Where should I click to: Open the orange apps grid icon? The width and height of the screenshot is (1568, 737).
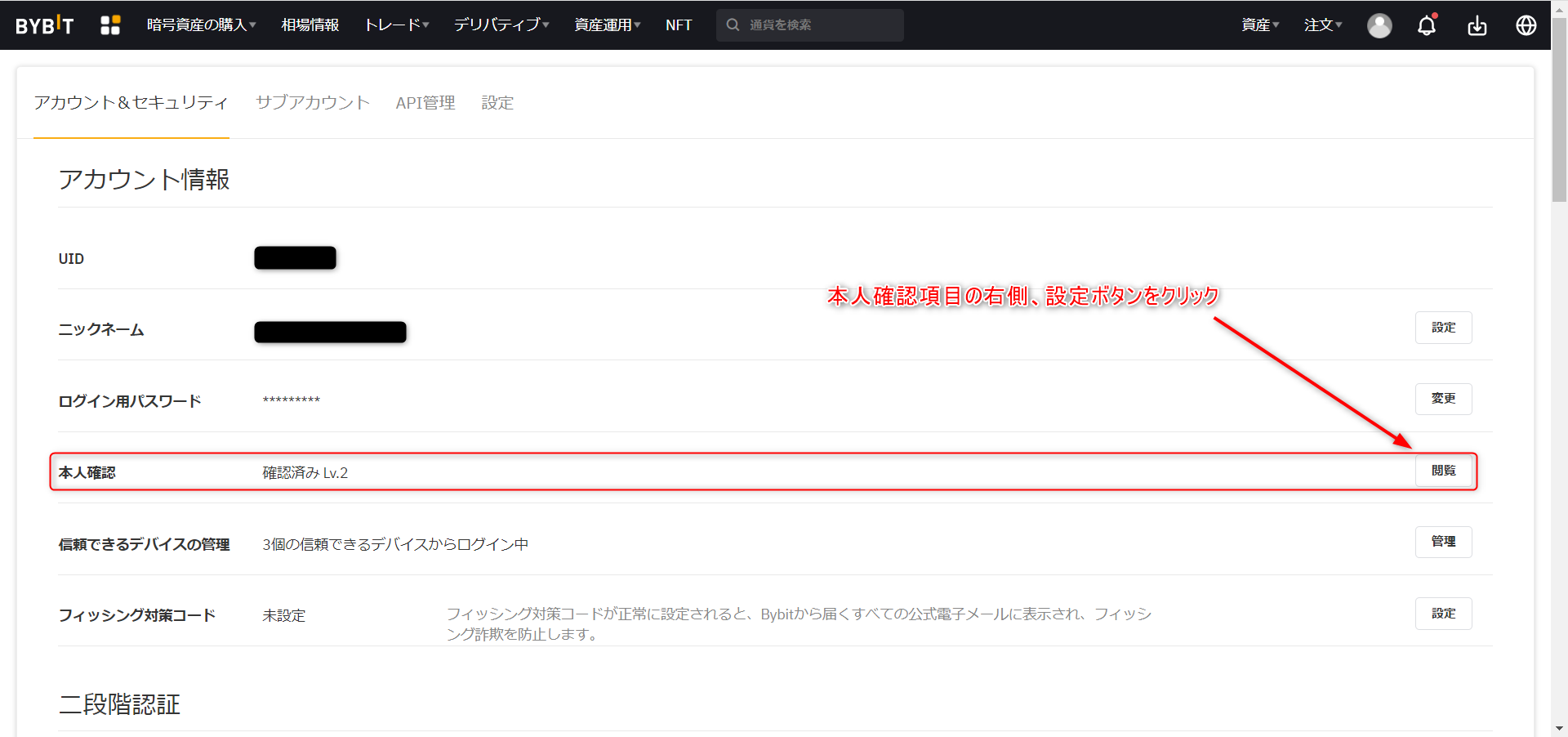coord(110,25)
